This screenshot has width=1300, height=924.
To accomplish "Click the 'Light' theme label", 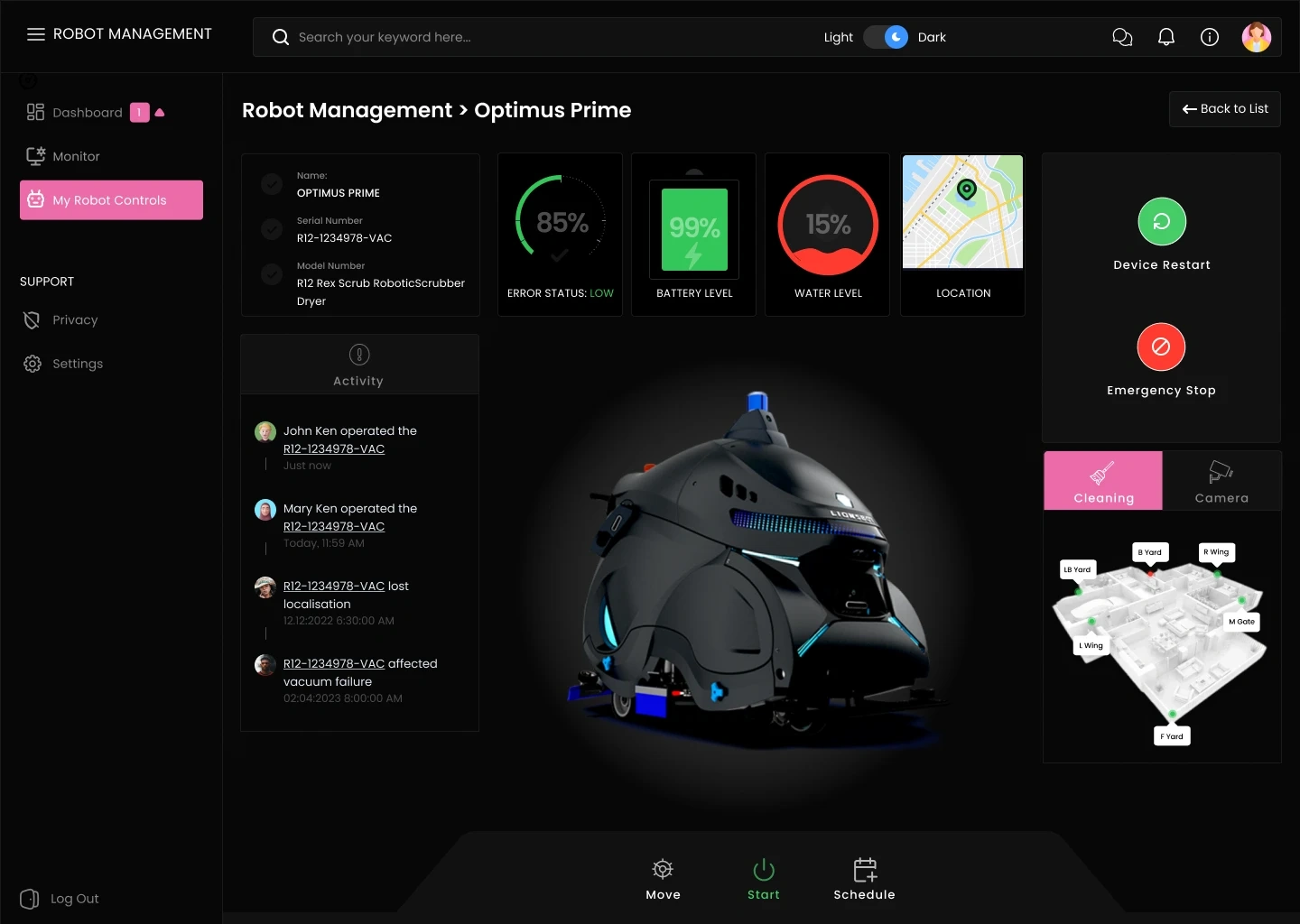I will pyautogui.click(x=839, y=37).
